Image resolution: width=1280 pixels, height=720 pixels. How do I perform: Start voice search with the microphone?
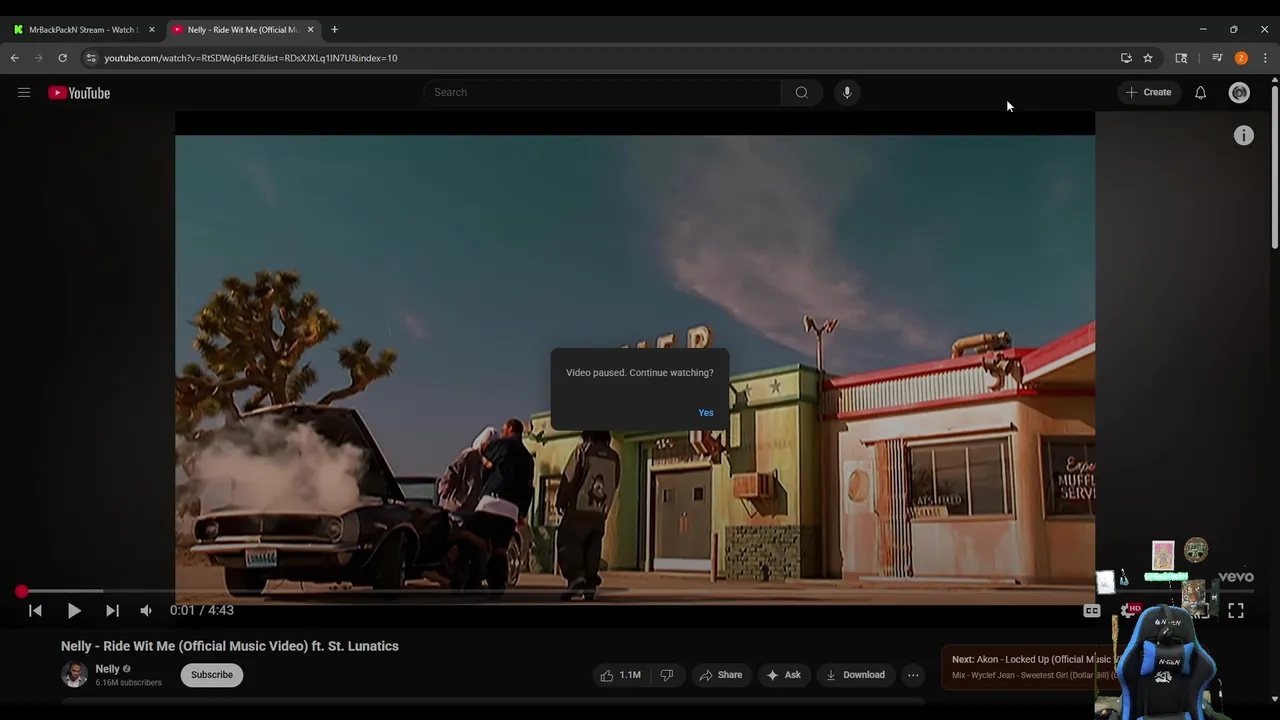[x=847, y=92]
